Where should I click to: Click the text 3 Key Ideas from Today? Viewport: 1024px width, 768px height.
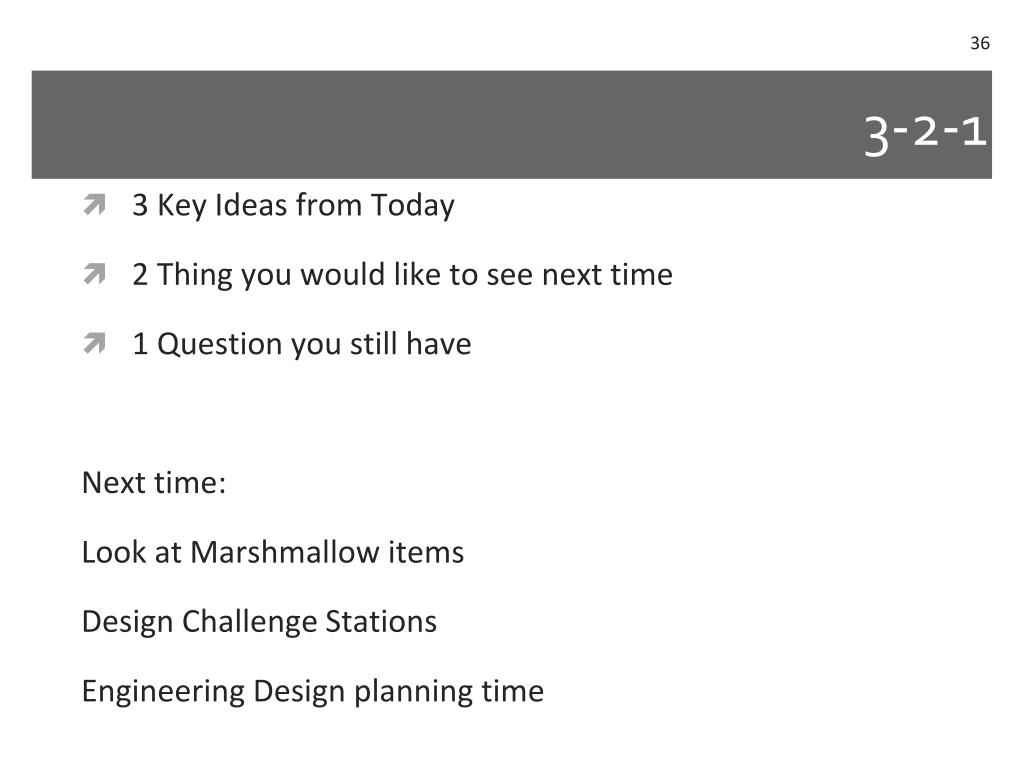click(x=293, y=206)
